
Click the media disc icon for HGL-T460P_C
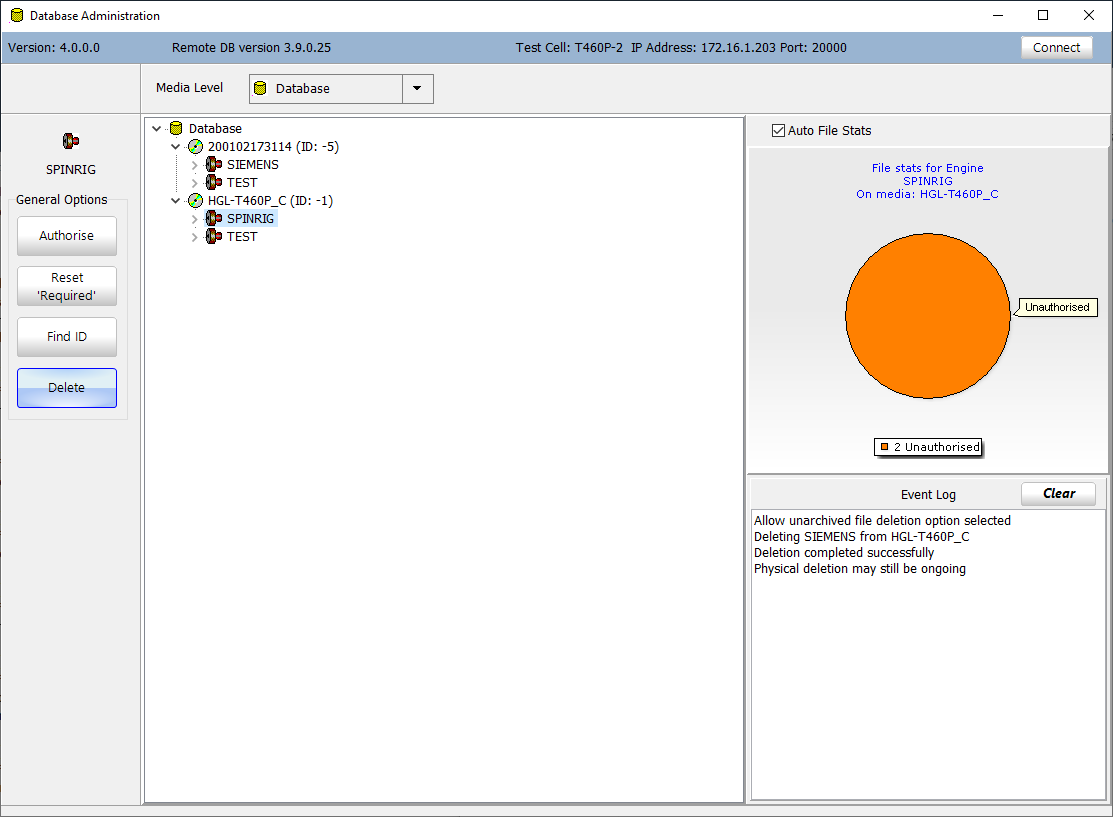pos(195,201)
